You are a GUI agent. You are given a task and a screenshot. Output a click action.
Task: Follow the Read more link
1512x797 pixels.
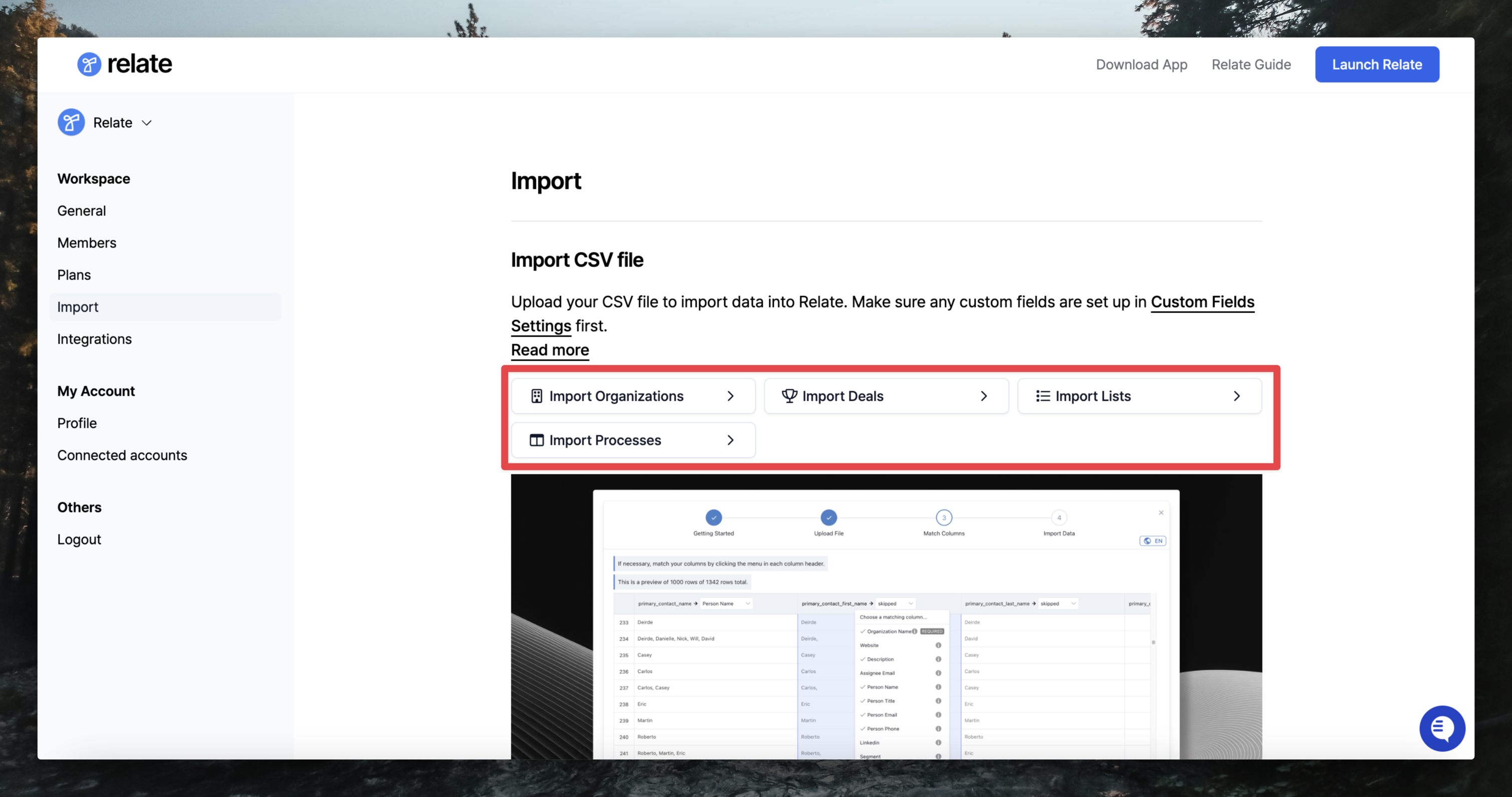(x=549, y=350)
